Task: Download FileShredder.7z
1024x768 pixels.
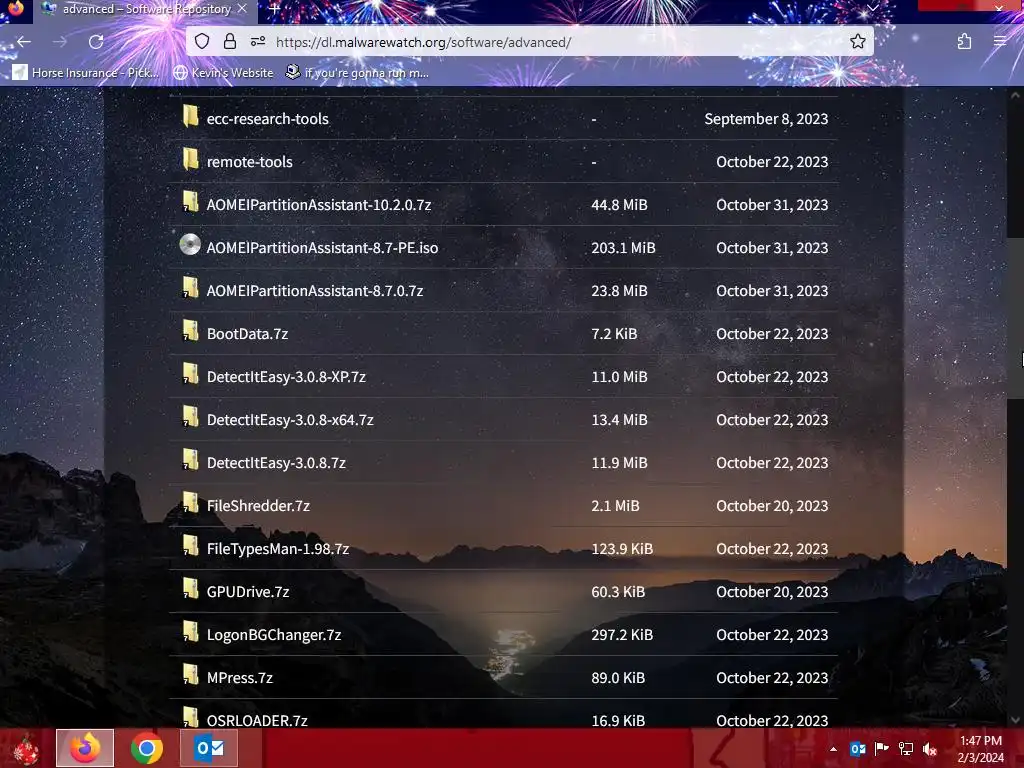Action: pyautogui.click(x=258, y=506)
